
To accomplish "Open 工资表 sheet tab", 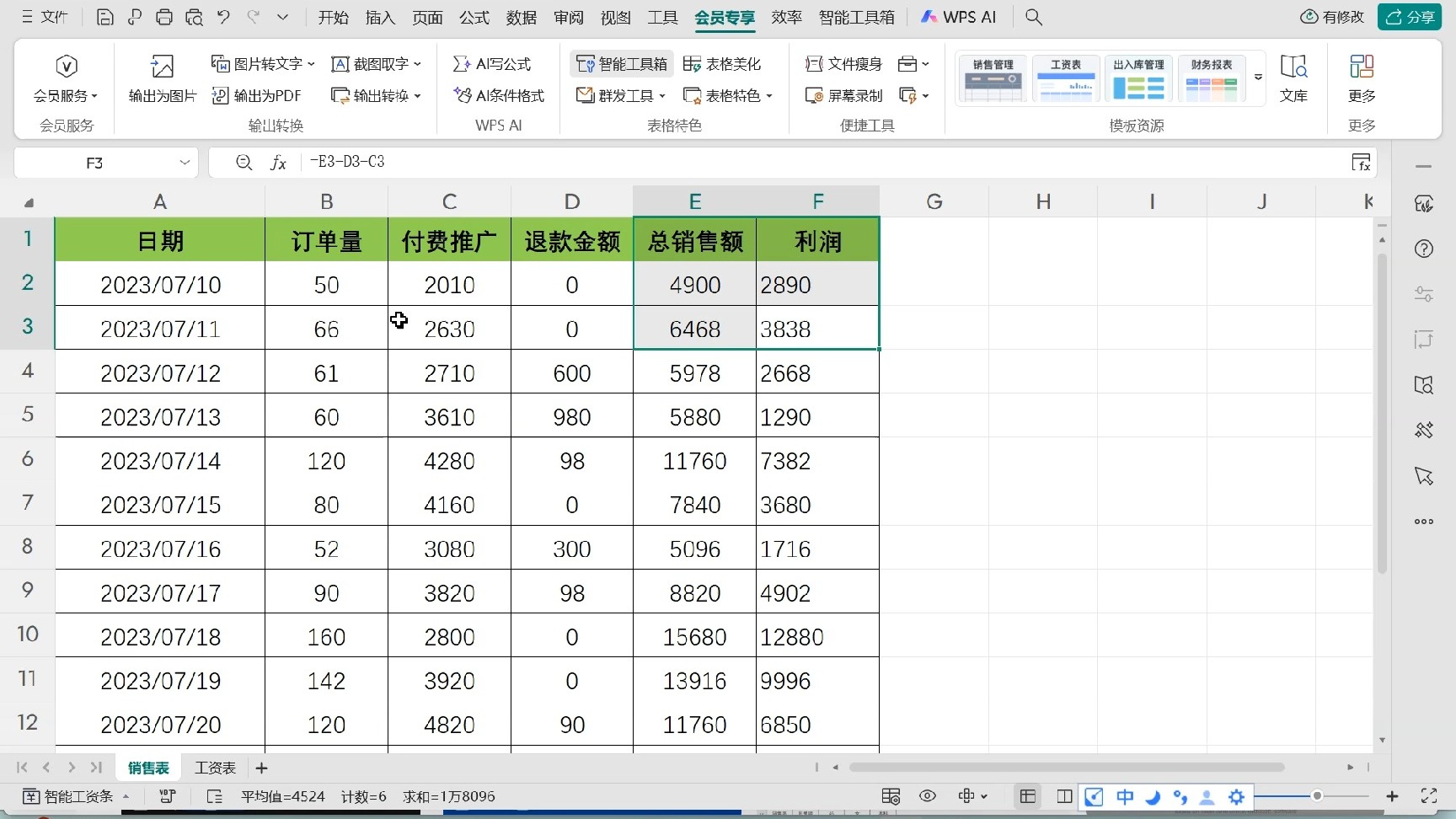I will click(x=216, y=768).
